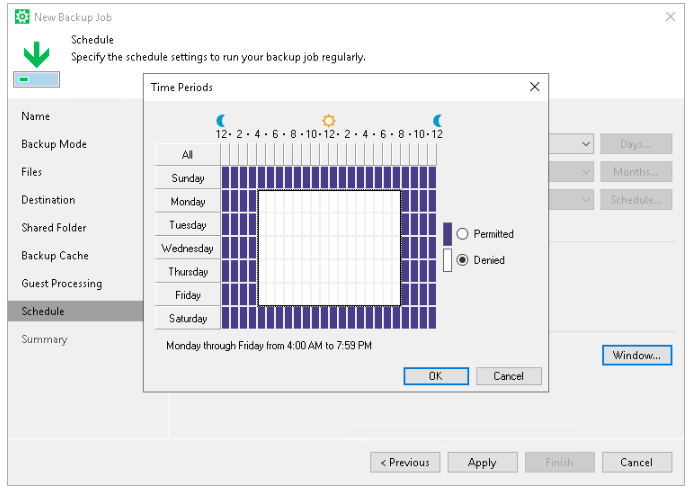Expand the dropdown beside Days button
Viewport: 694px width, 489px height.
584,144
